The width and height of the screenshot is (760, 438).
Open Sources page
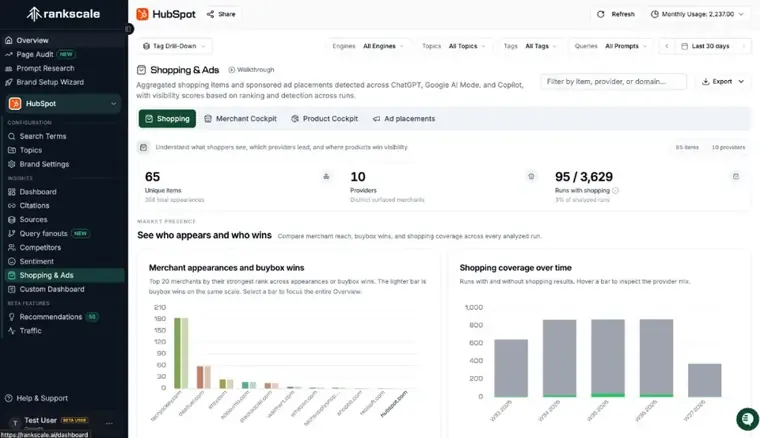(x=33, y=219)
